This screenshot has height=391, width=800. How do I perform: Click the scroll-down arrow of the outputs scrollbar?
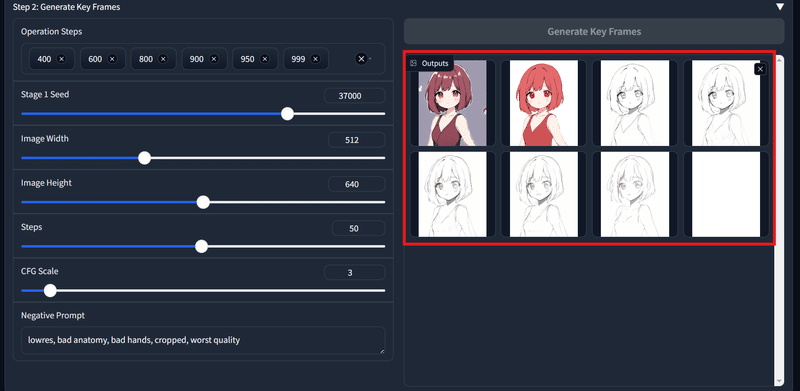pos(779,381)
